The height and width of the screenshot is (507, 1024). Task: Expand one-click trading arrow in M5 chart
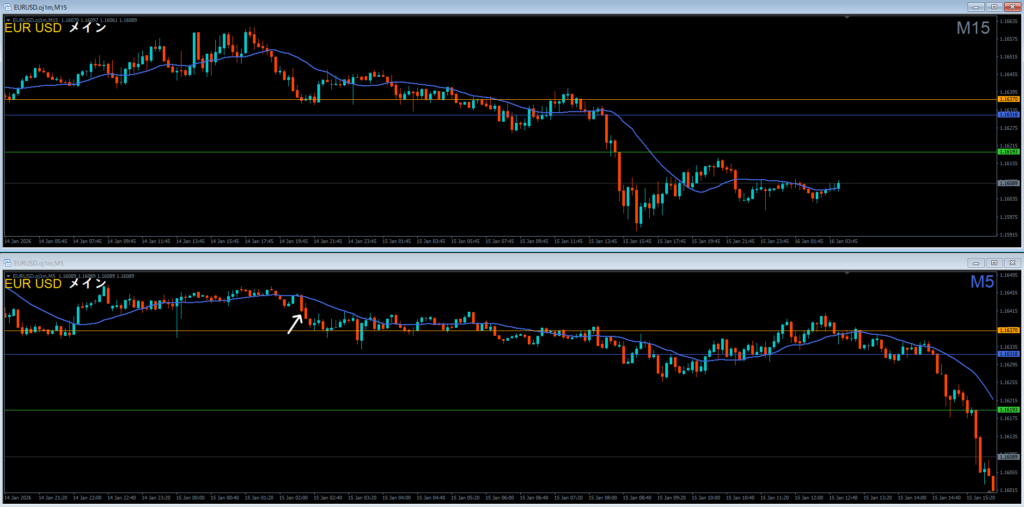[x=8, y=275]
